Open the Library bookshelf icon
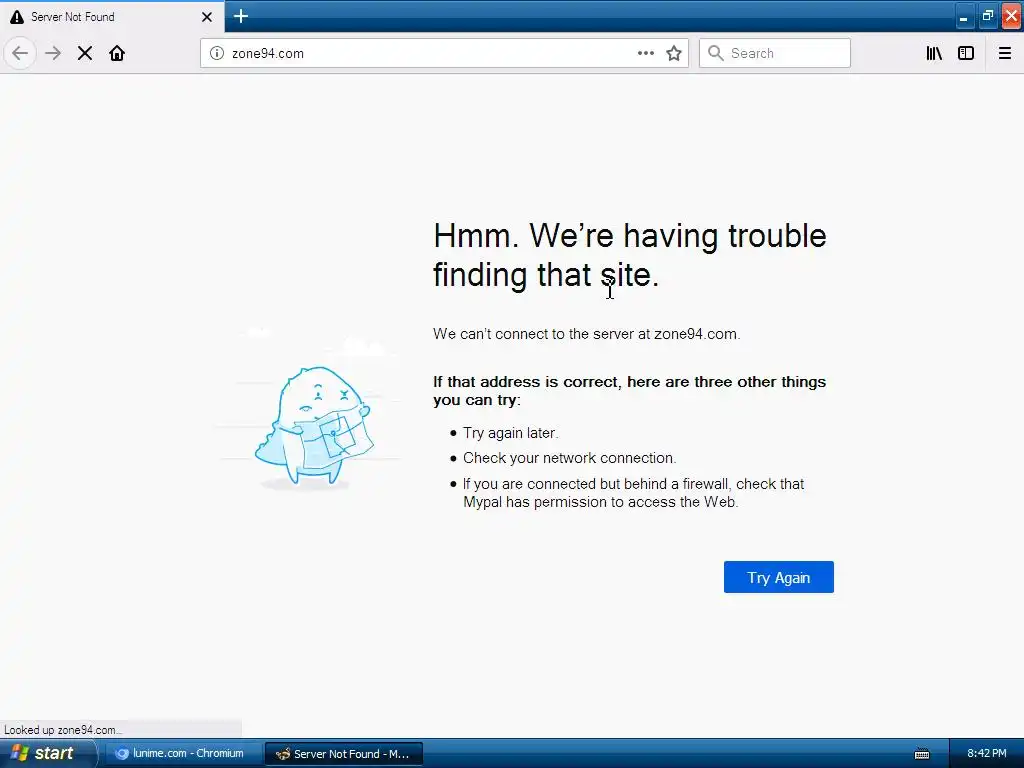Viewport: 1024px width, 768px height. coord(934,53)
